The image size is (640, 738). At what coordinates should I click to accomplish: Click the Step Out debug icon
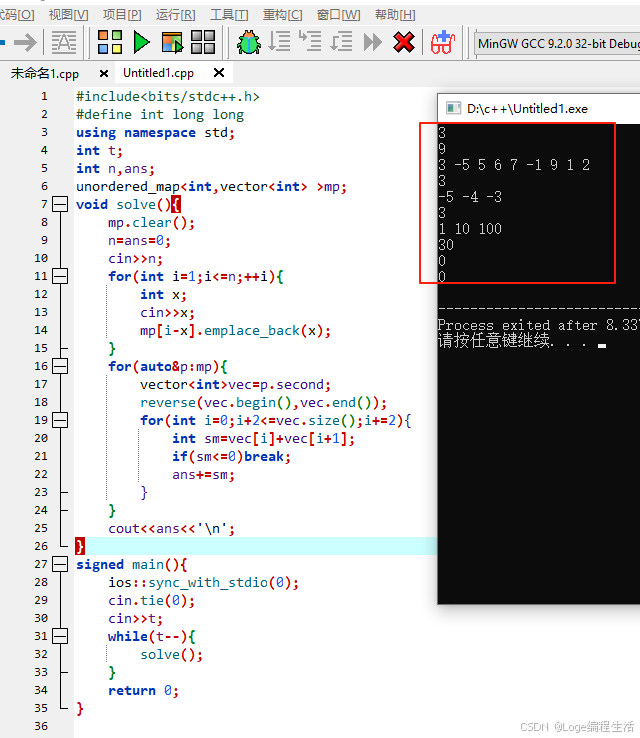coord(341,41)
